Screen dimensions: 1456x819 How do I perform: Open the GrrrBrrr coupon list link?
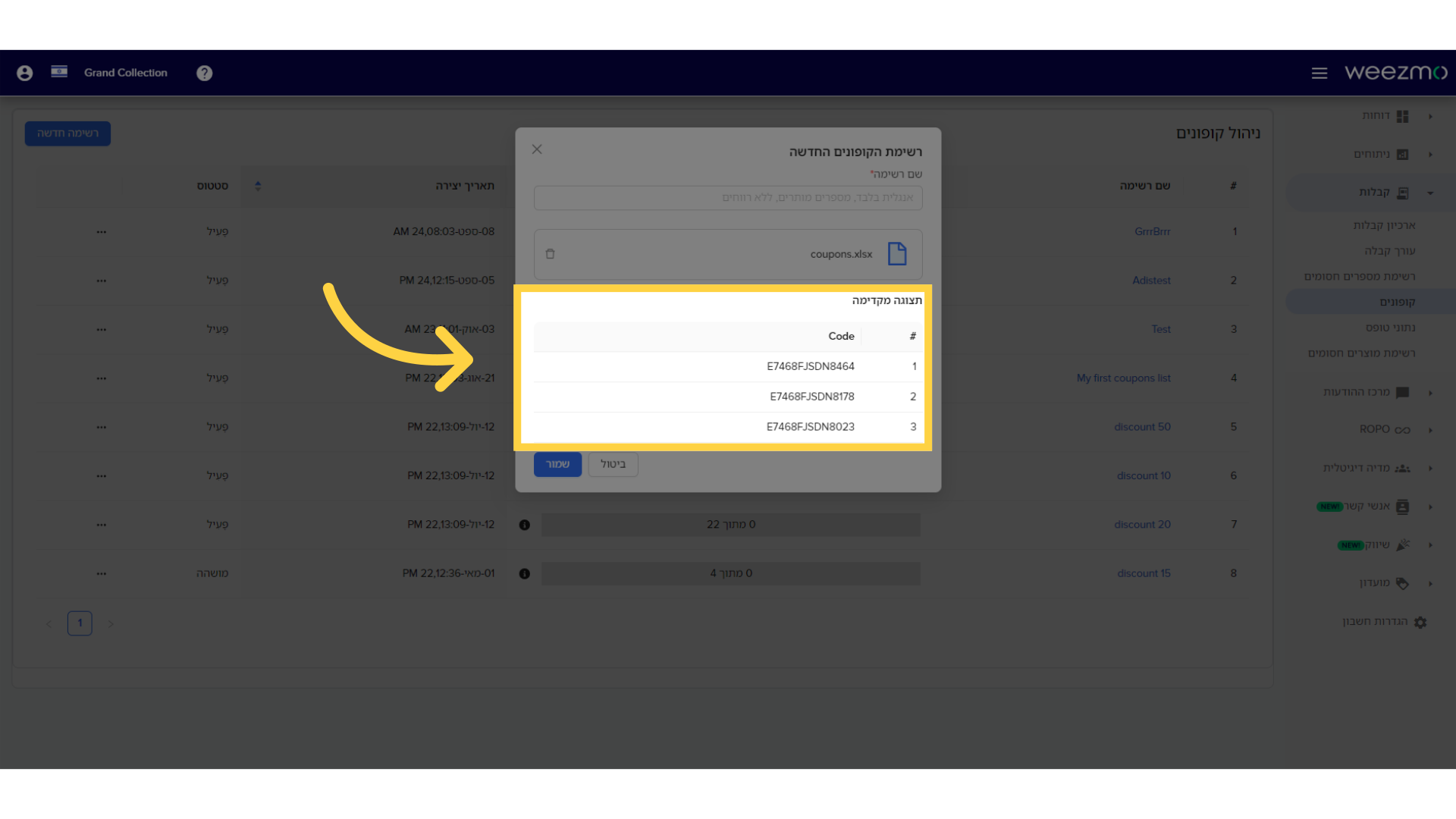point(1153,231)
